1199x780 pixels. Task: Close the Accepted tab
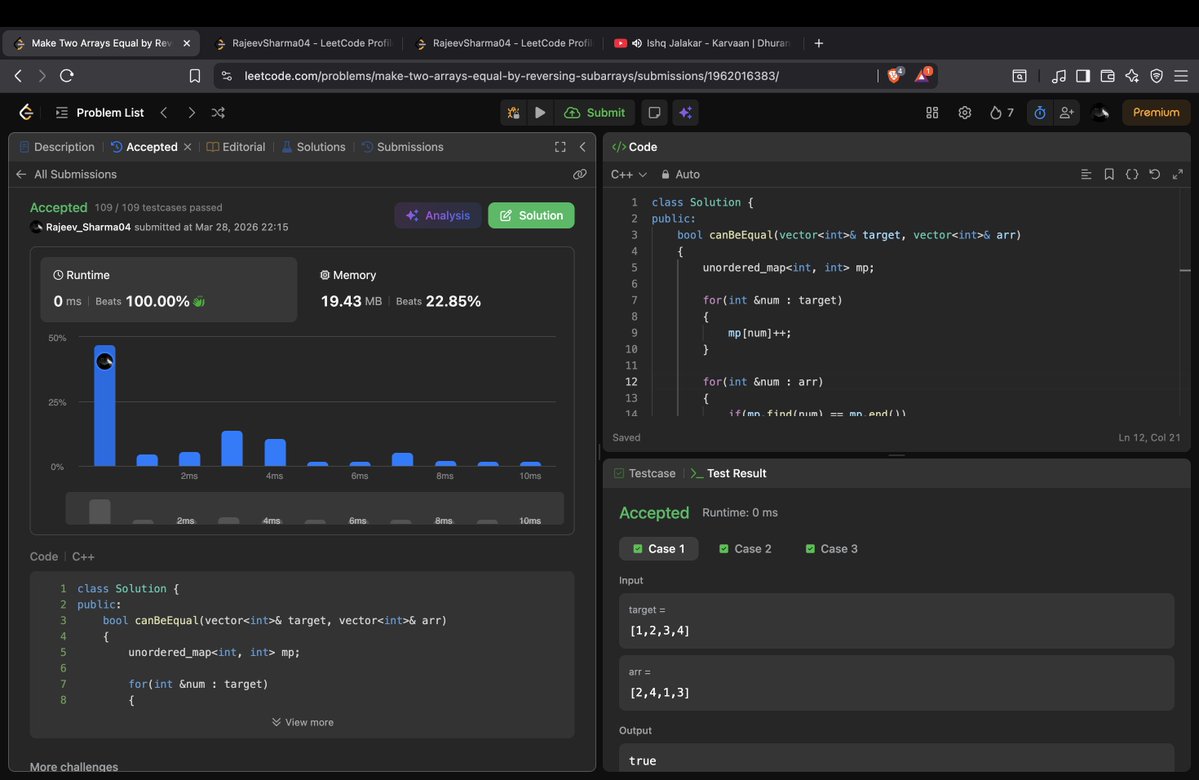187,147
